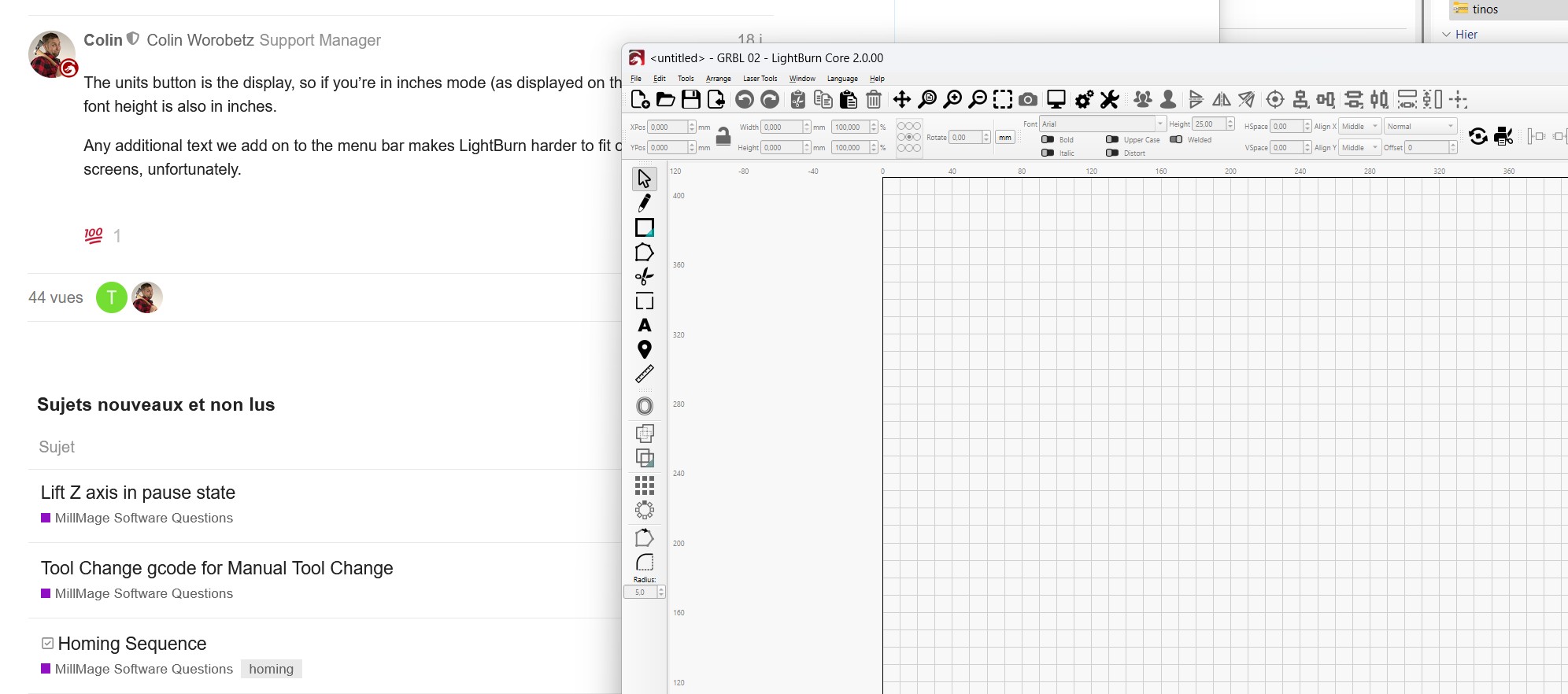Click the mm units toggle button
Screen dimensions: 1568x694
[x=1005, y=137]
